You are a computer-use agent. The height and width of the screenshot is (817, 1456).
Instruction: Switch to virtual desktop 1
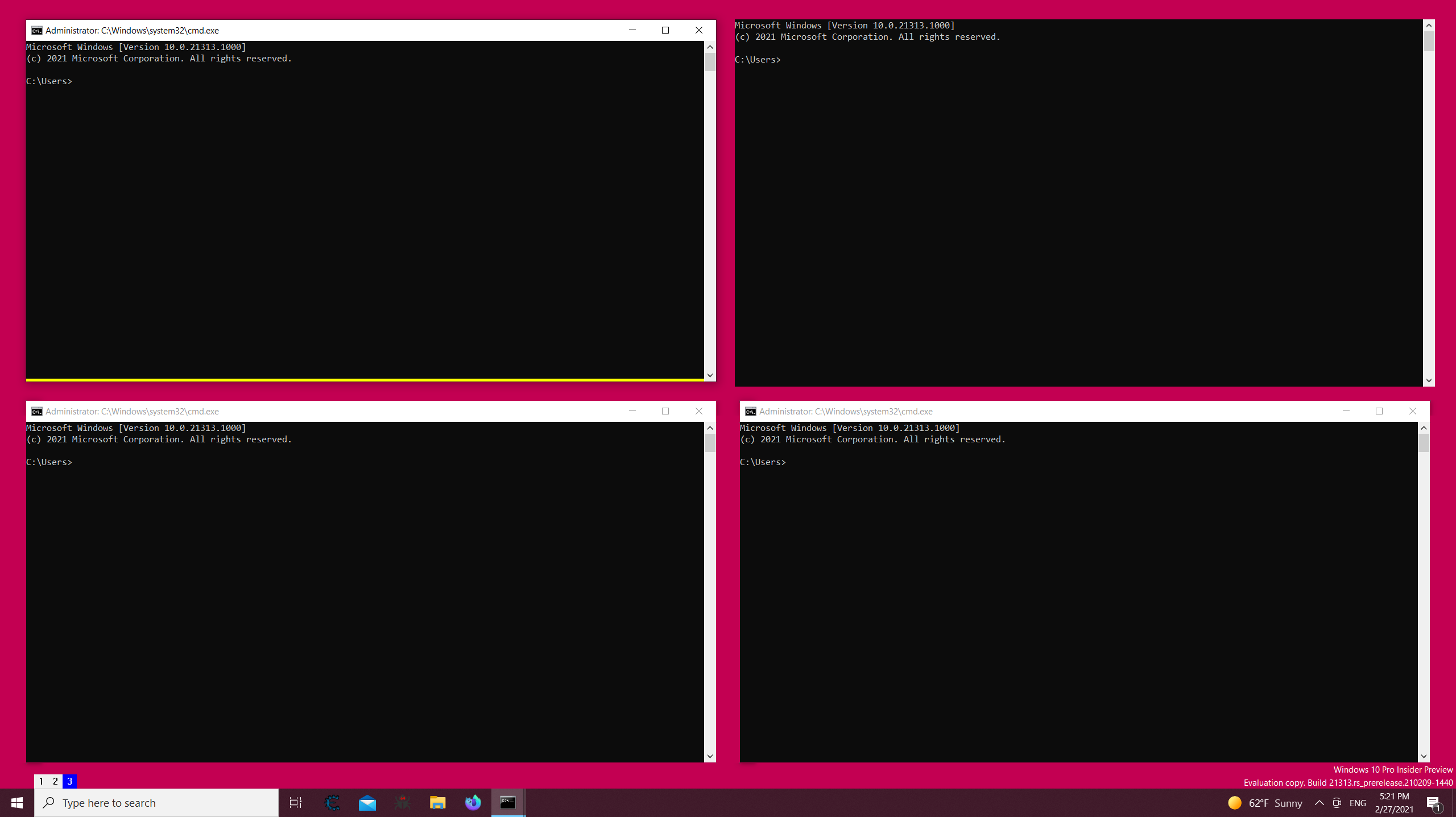[41, 781]
